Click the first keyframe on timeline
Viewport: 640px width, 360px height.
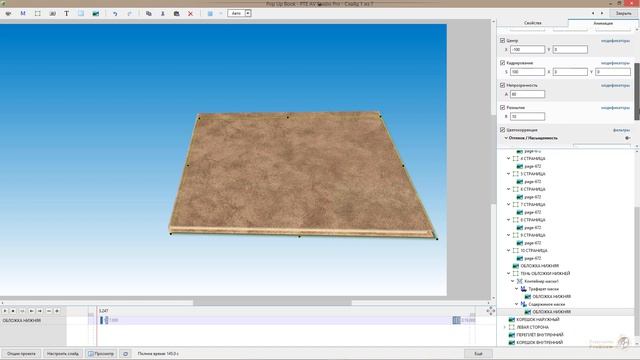102,320
